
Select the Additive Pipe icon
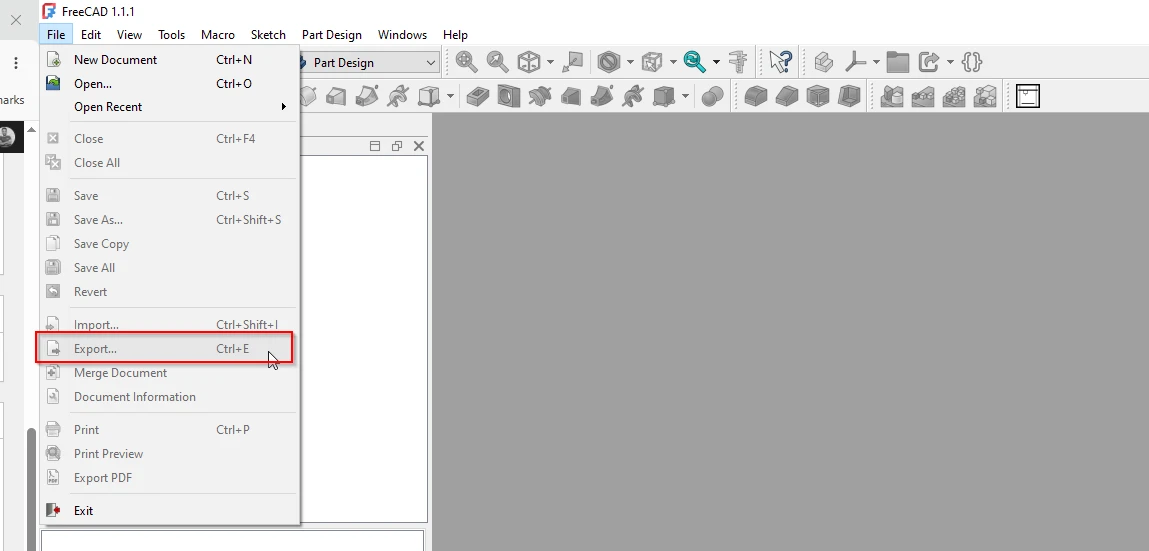(367, 96)
